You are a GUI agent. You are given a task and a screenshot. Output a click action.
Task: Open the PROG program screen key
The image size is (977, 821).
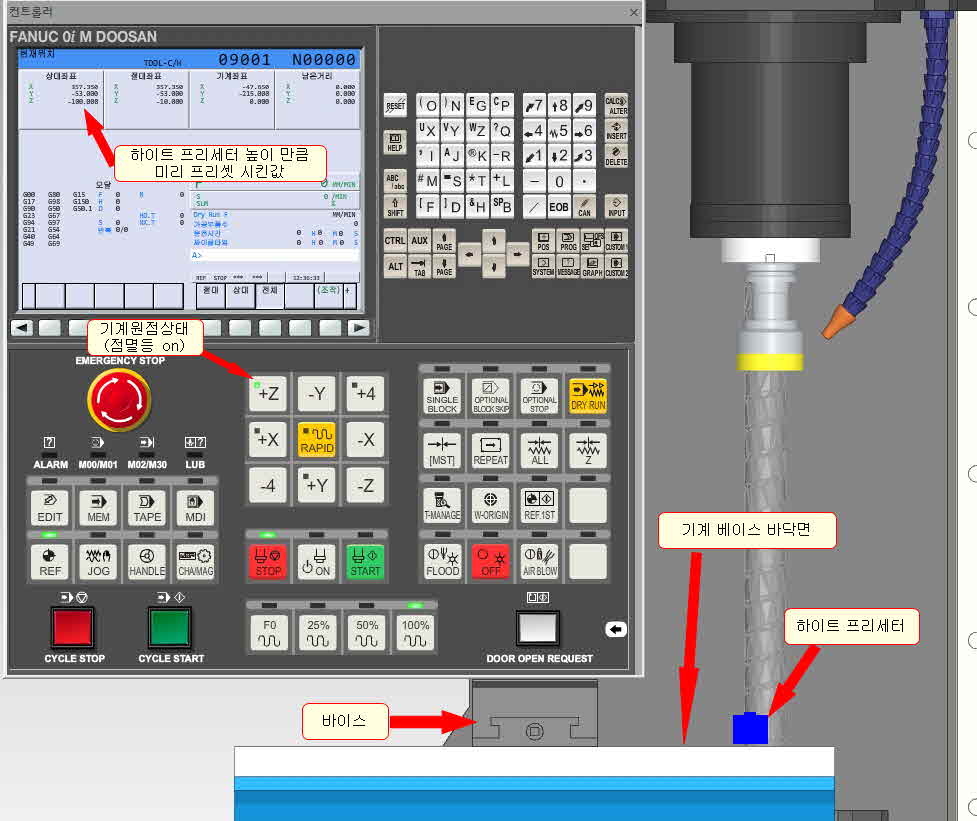[x=568, y=241]
